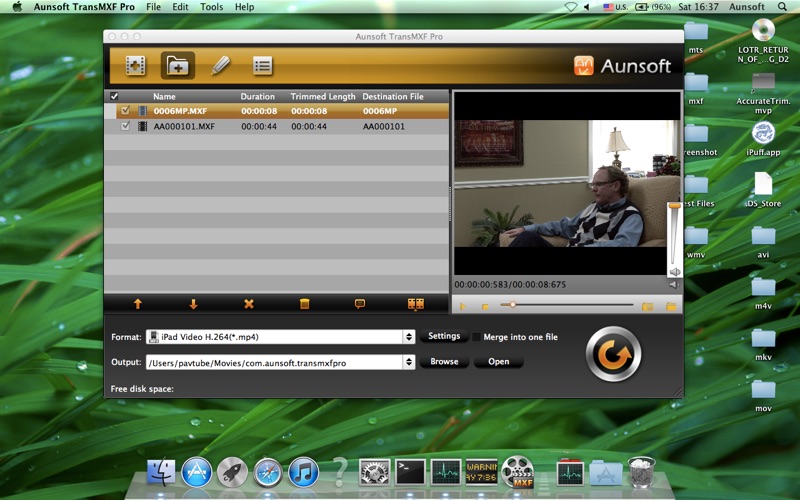Image resolution: width=800 pixels, height=500 pixels.
Task: Click the Destination File column header
Action: 393,96
